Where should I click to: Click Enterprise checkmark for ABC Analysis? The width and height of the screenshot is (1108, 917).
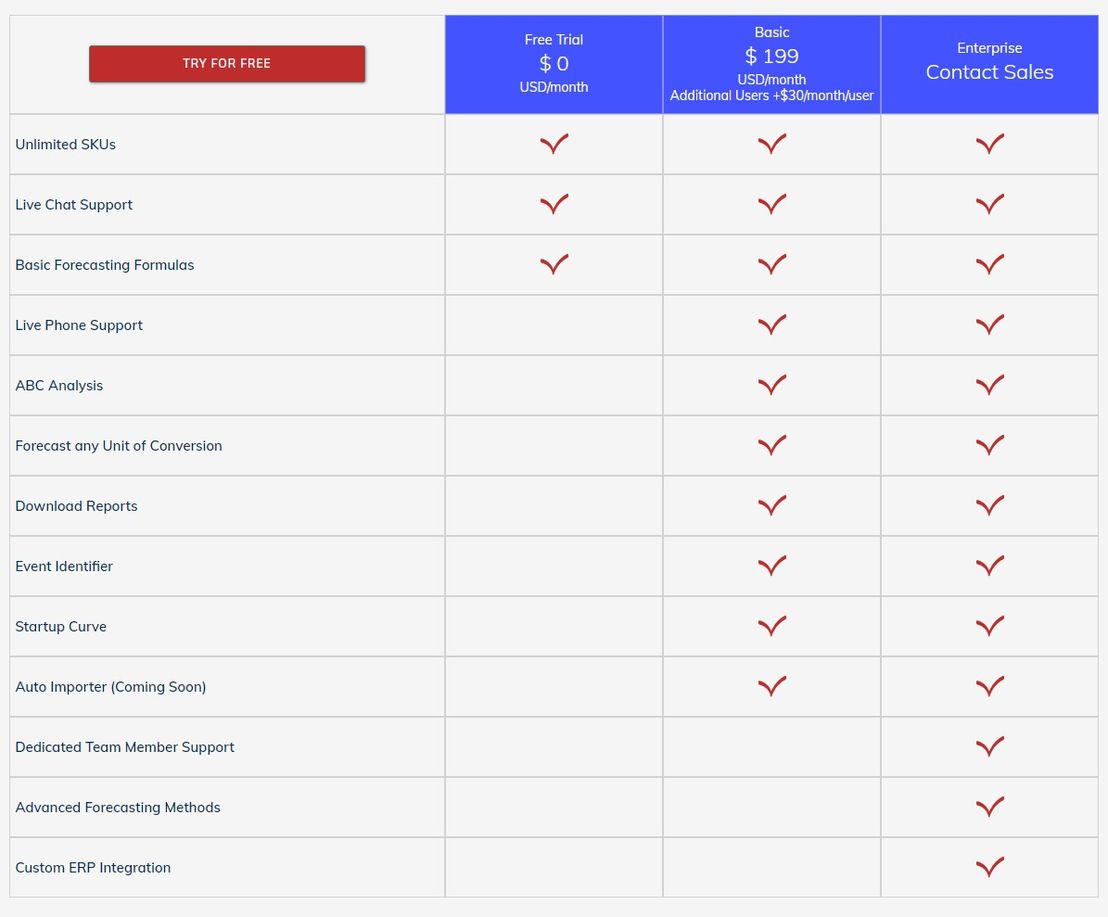click(x=989, y=384)
